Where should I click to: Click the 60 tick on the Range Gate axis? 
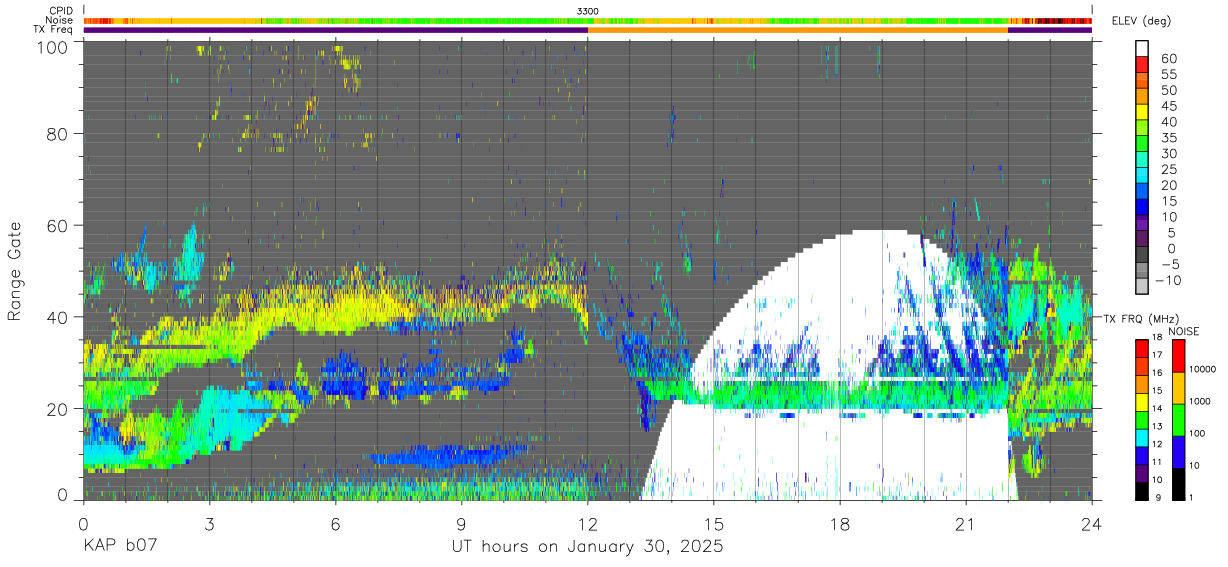[x=57, y=226]
